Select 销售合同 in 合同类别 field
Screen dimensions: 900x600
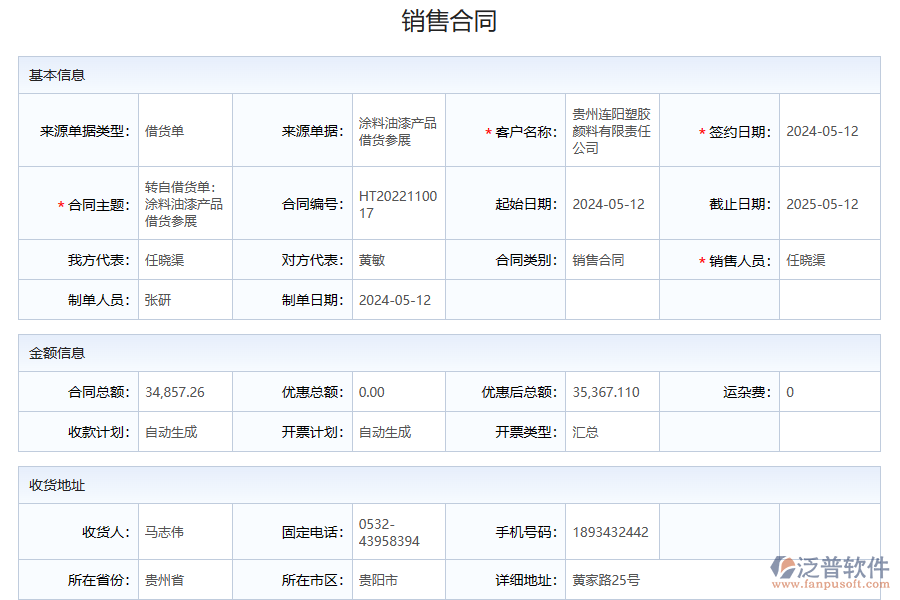pos(598,259)
